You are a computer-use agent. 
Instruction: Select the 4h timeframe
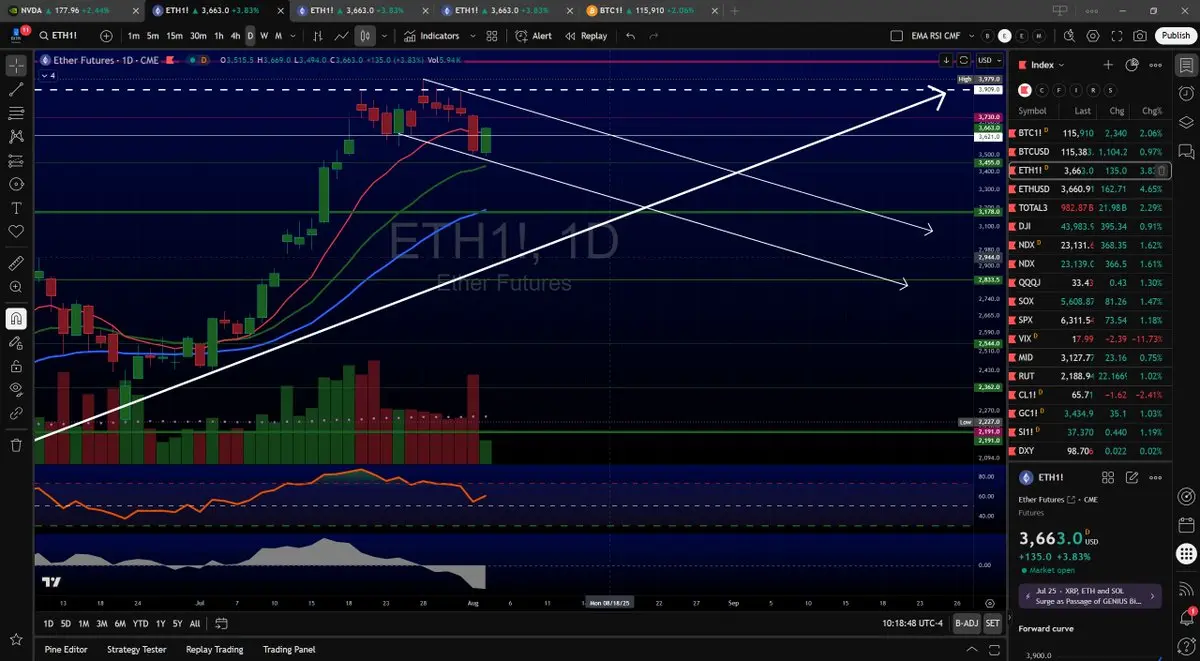pos(234,36)
